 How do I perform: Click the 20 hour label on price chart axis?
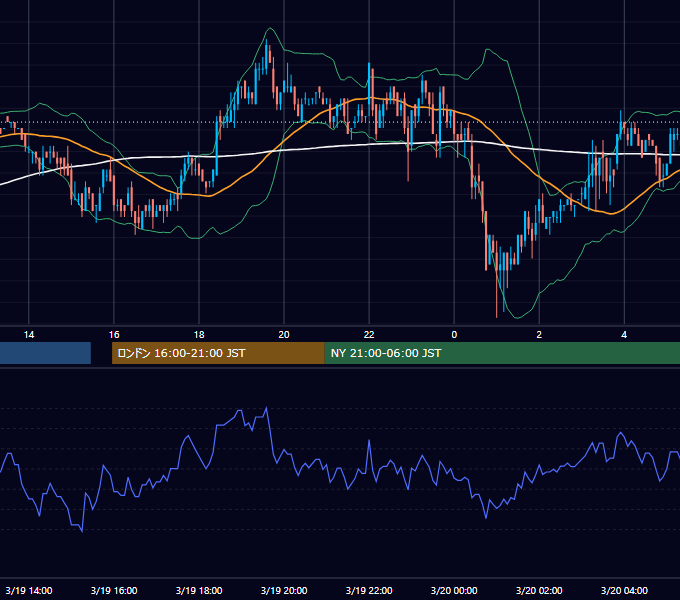pyautogui.click(x=284, y=335)
